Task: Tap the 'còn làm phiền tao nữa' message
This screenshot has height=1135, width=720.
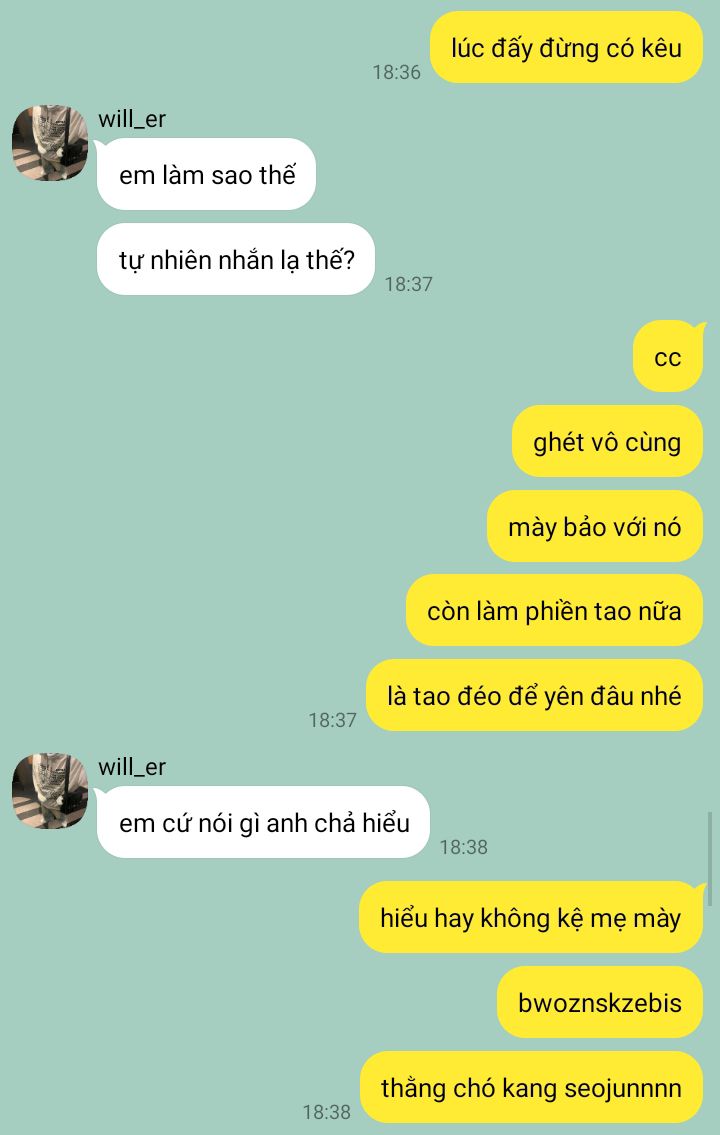Action: pos(554,611)
